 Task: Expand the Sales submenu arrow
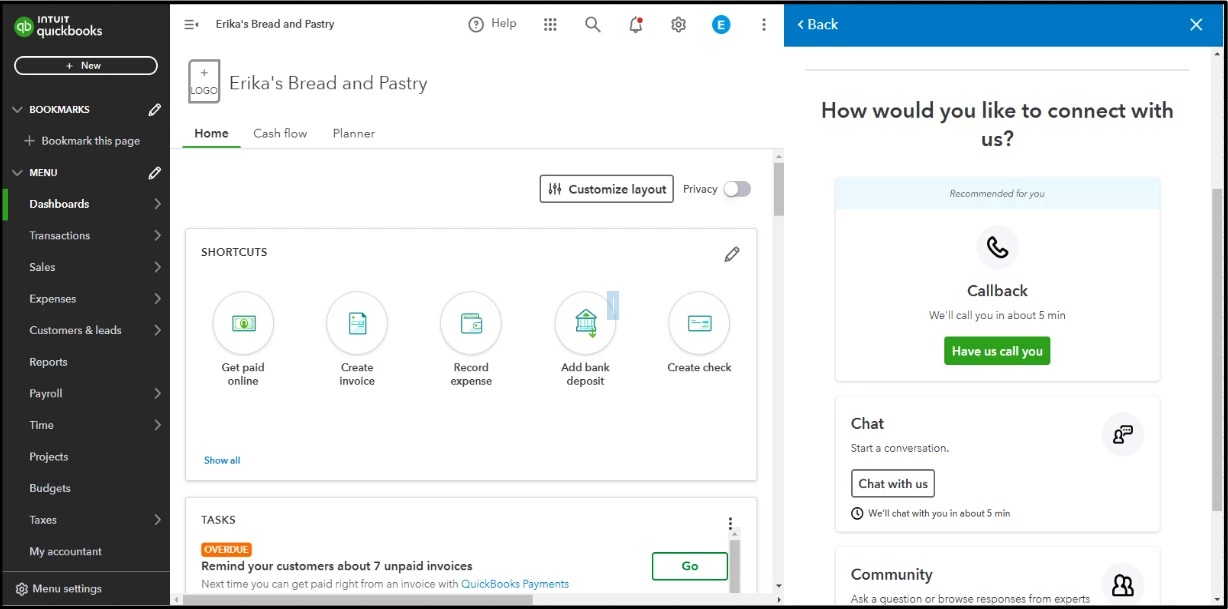[x=157, y=267]
